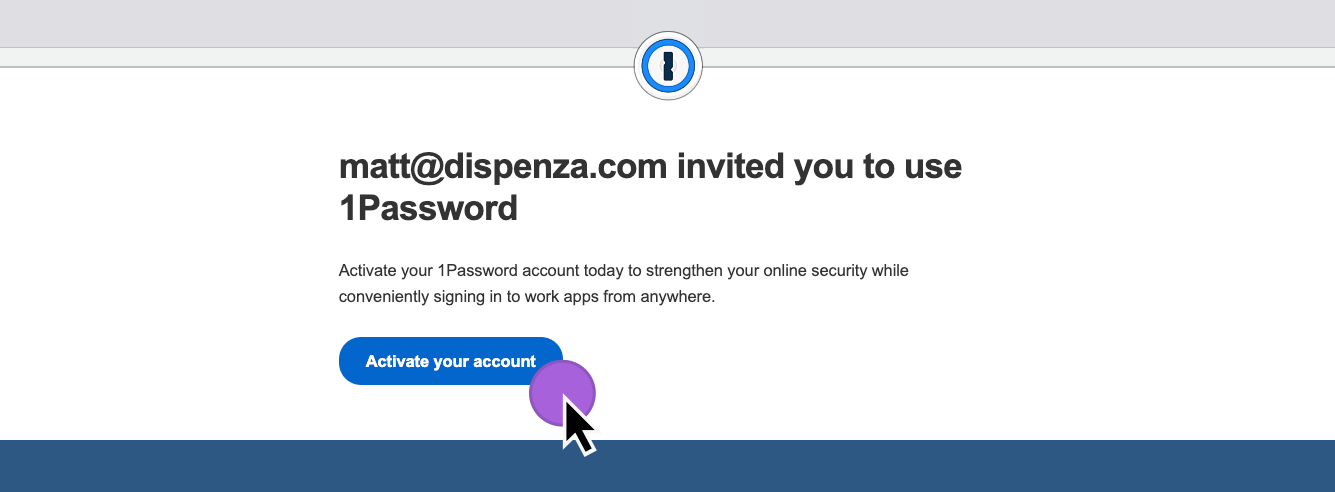Click the word "Activate" starting the paragraph
The width and height of the screenshot is (1335, 492).
[367, 271]
